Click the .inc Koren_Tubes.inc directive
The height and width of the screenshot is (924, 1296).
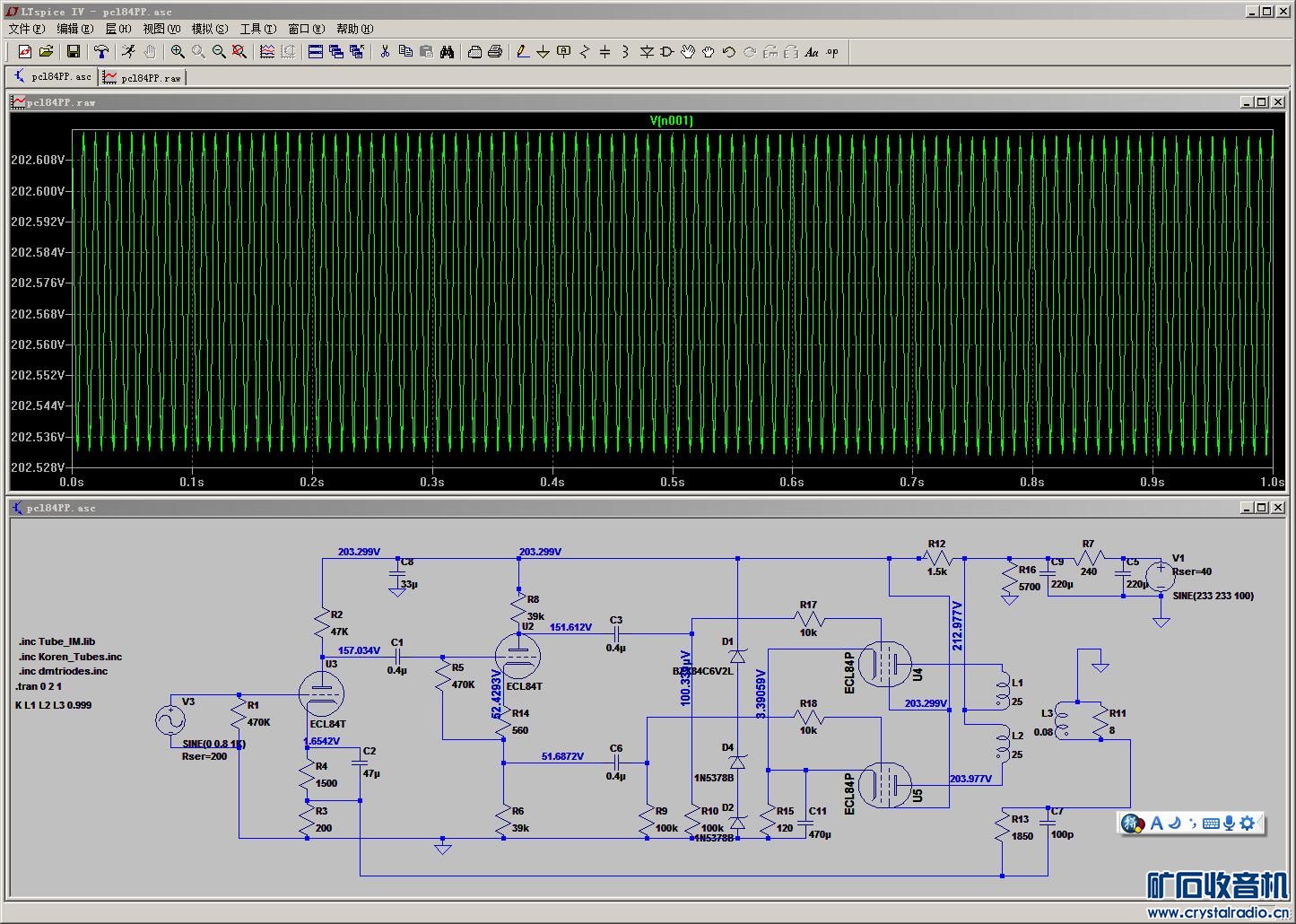pos(70,657)
